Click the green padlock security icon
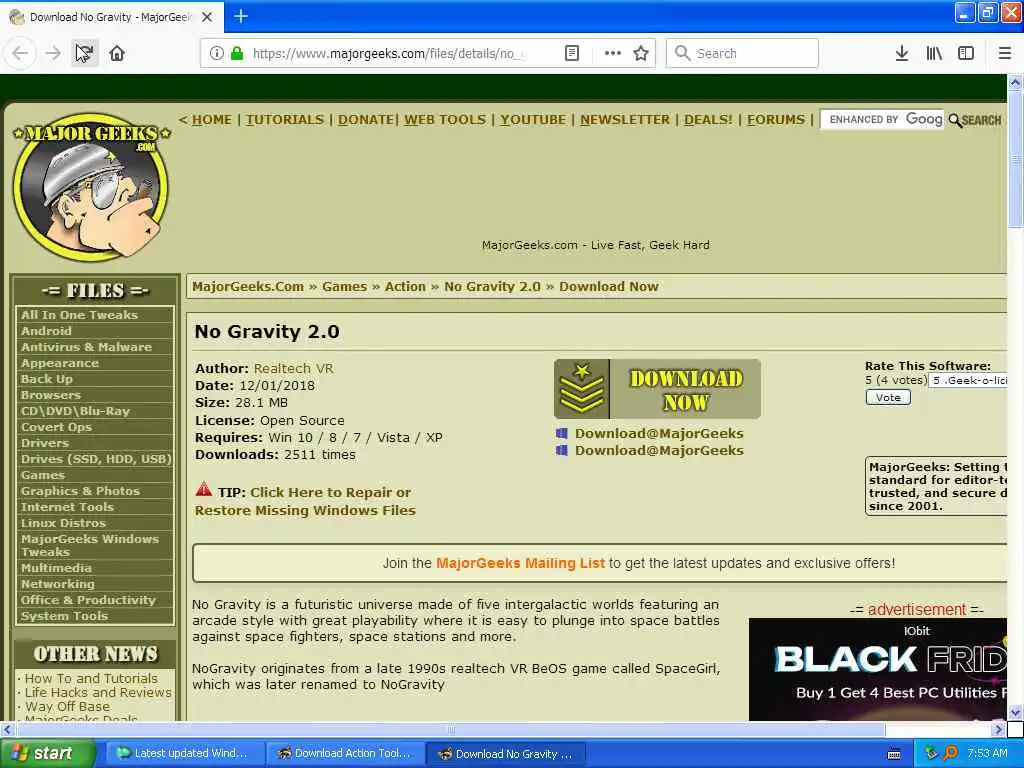 (x=237, y=54)
